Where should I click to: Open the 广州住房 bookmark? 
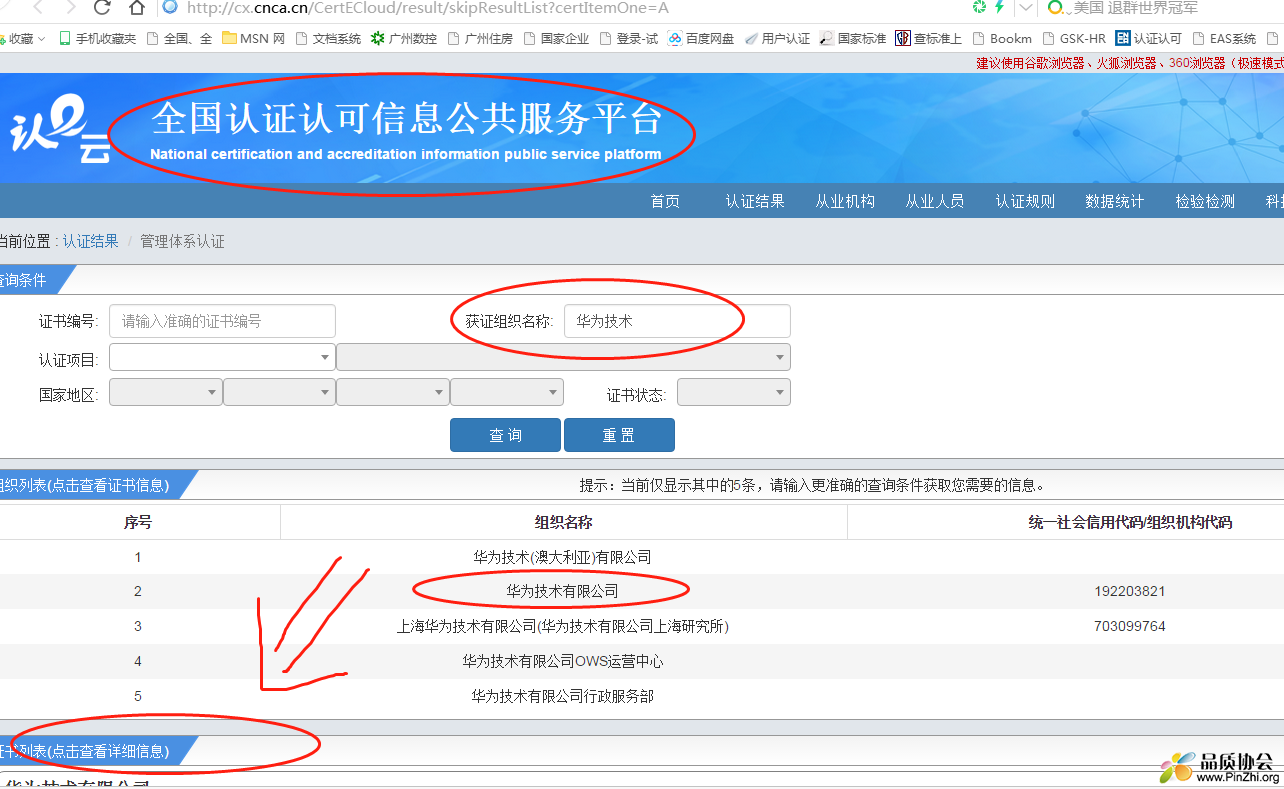coord(480,39)
